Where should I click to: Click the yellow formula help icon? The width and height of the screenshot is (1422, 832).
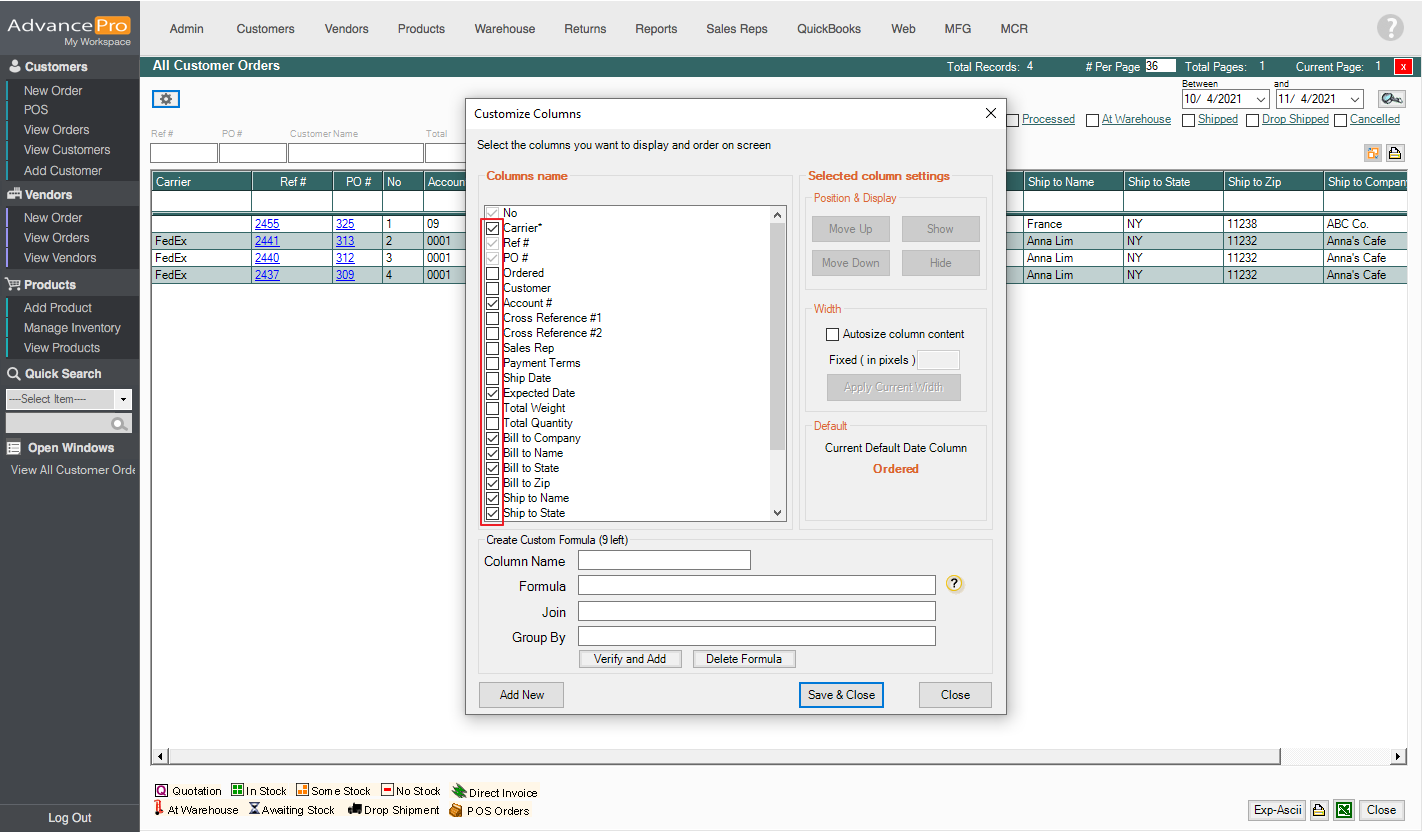tap(954, 585)
